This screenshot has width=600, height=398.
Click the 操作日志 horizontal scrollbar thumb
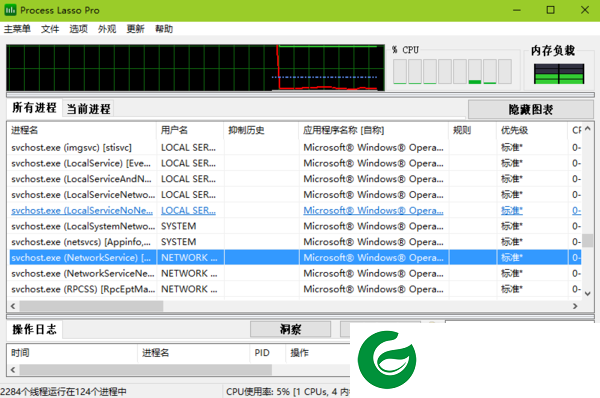(145, 370)
